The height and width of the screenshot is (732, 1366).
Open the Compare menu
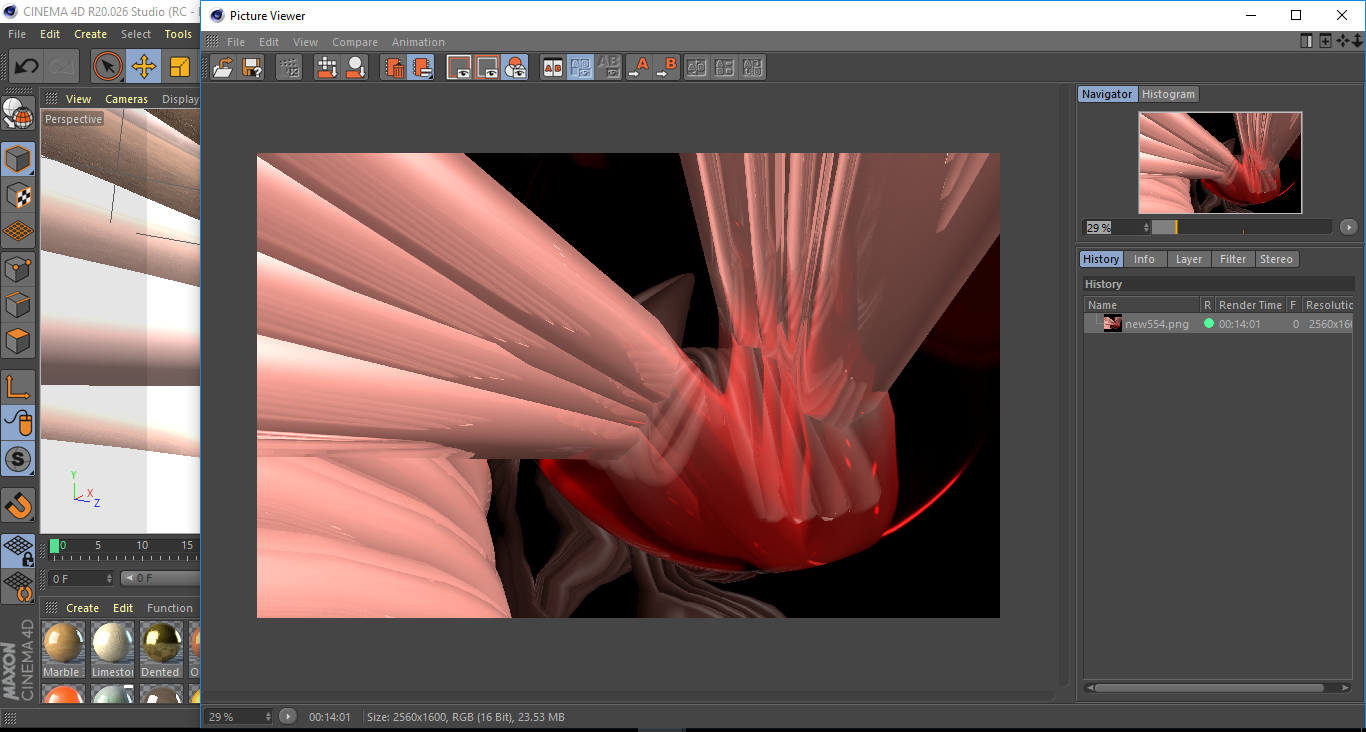point(355,42)
